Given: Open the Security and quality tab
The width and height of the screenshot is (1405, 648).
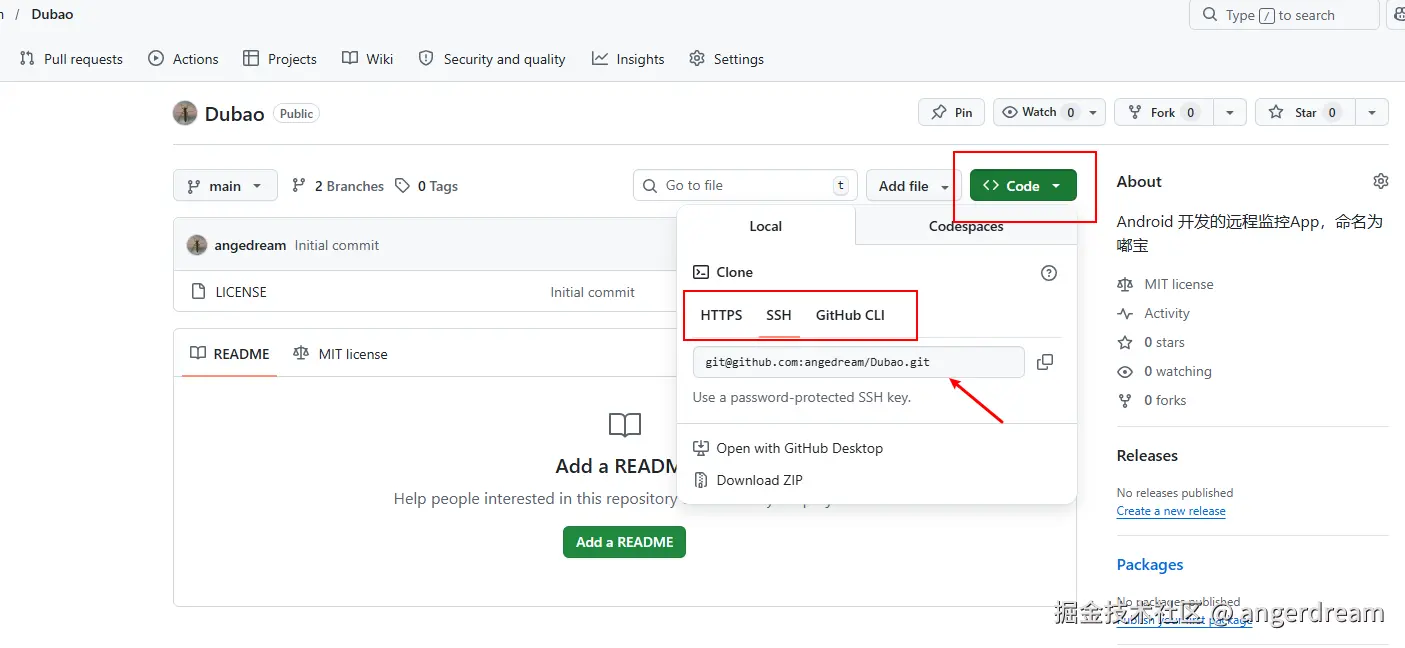Looking at the screenshot, I should click(492, 59).
